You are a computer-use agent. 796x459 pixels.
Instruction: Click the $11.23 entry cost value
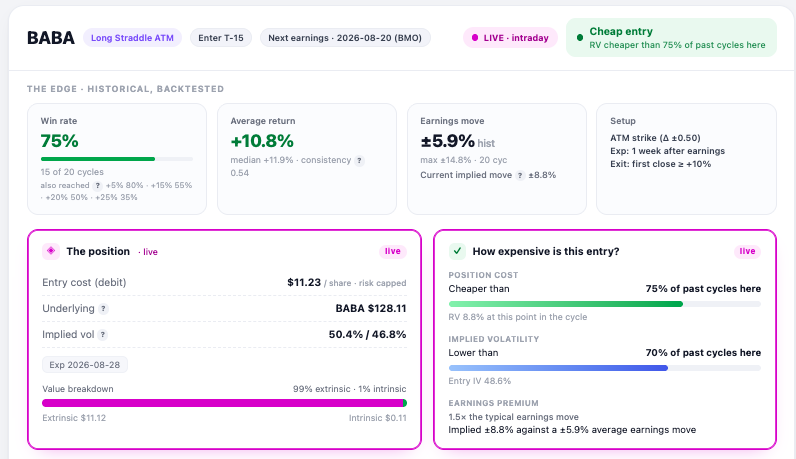coord(304,282)
